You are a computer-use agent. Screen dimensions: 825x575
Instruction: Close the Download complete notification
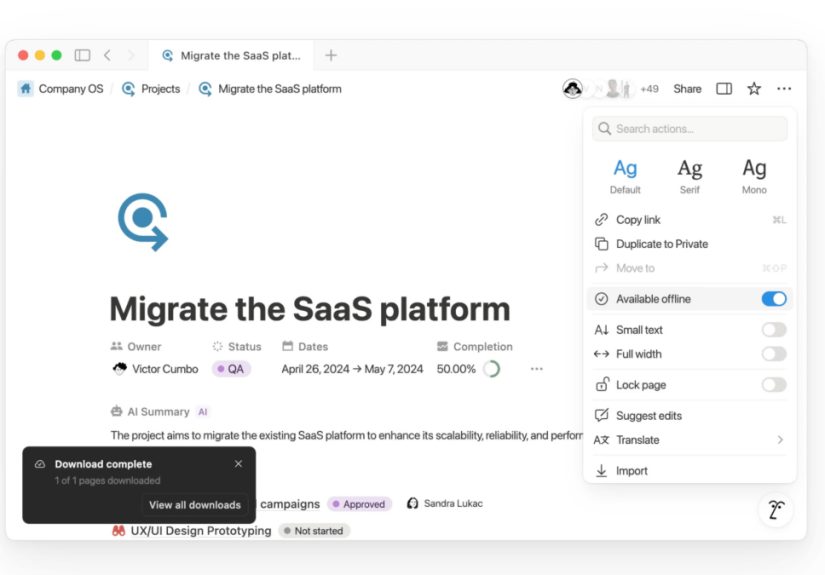tap(238, 464)
